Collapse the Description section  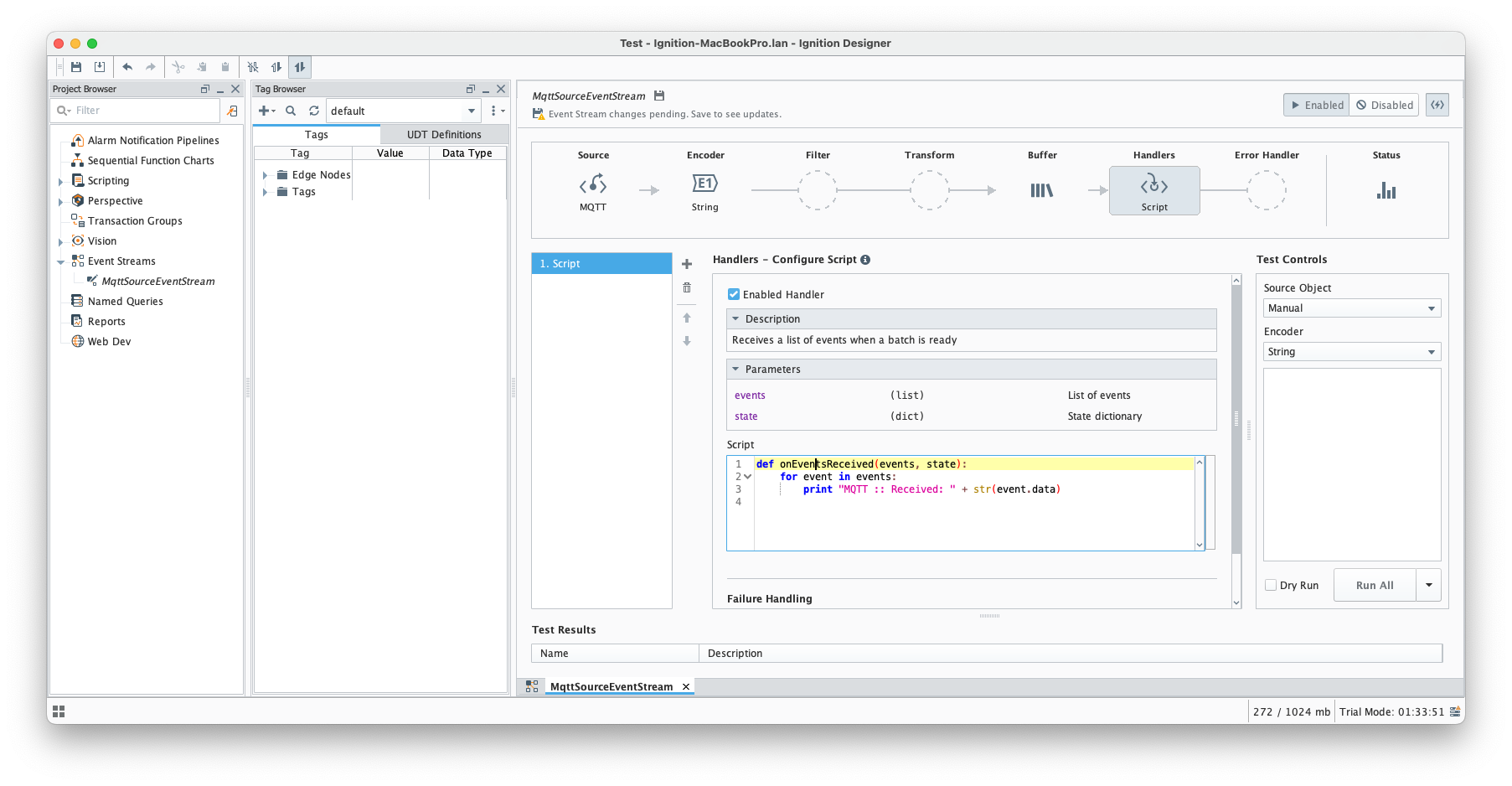(x=735, y=318)
